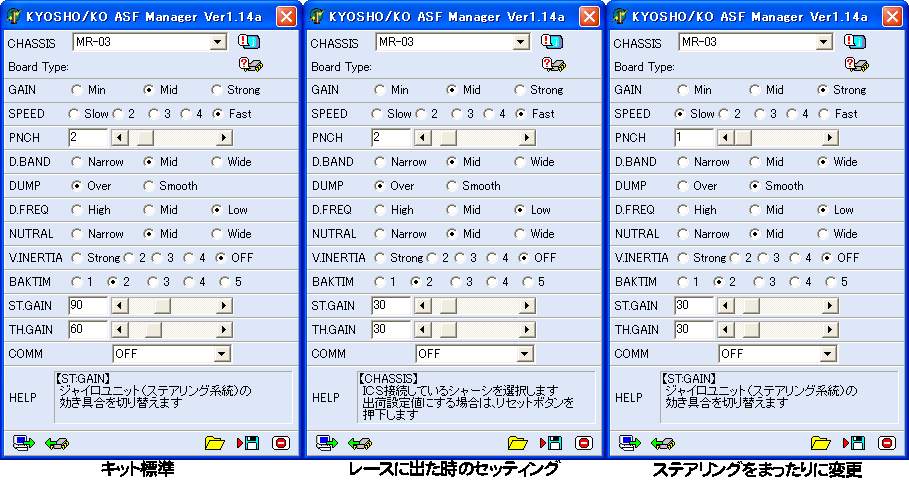This screenshot has height=480, width=909.
Task: Select V.INERTIA Strong in the right window
Action: (683, 258)
